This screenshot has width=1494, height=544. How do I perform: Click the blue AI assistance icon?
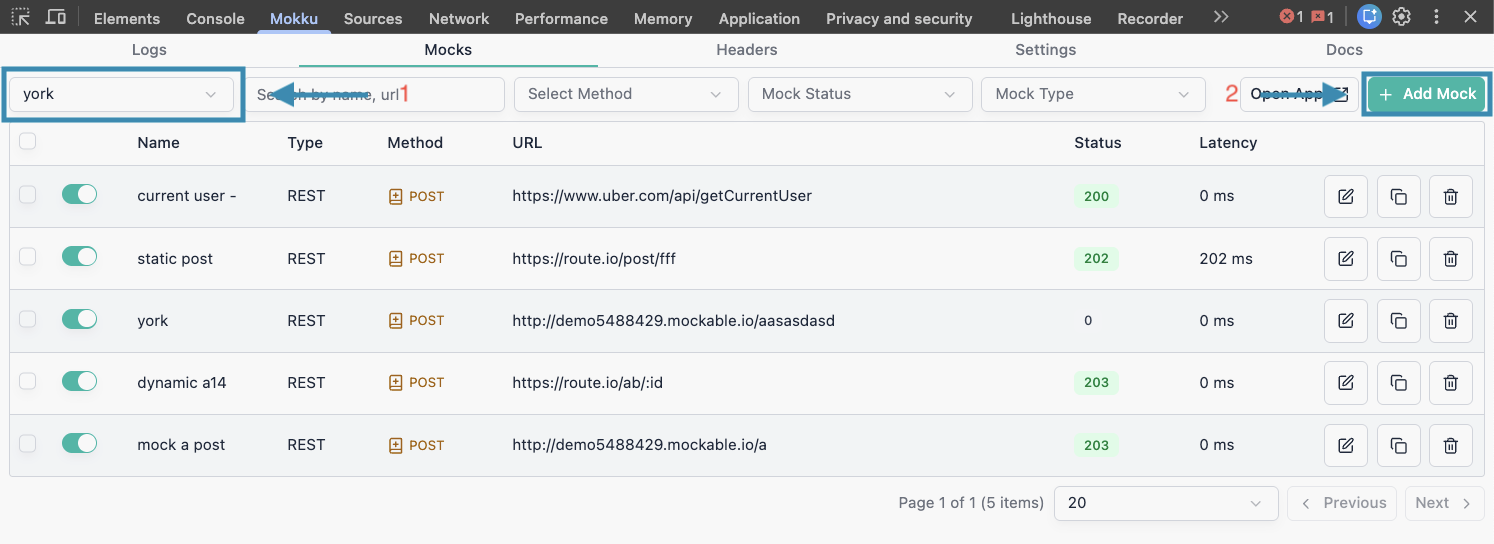[x=1369, y=17]
